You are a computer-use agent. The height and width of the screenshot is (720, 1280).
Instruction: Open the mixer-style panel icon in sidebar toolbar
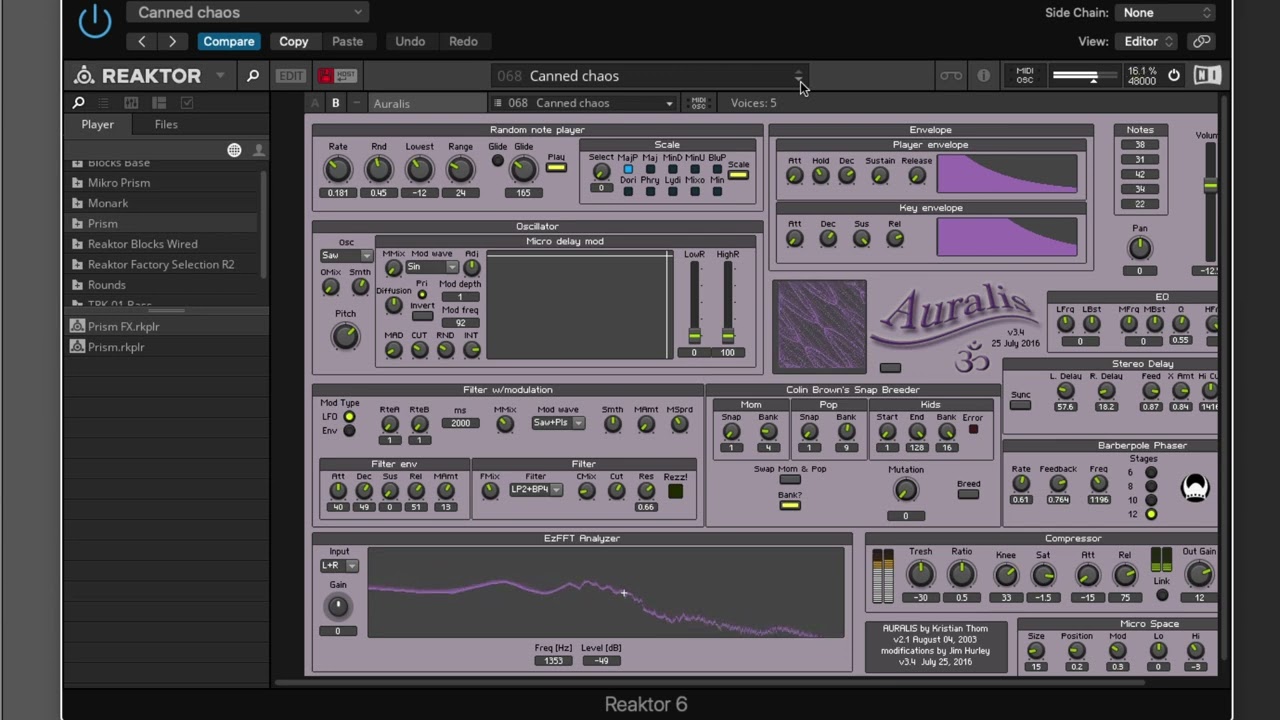click(x=131, y=103)
